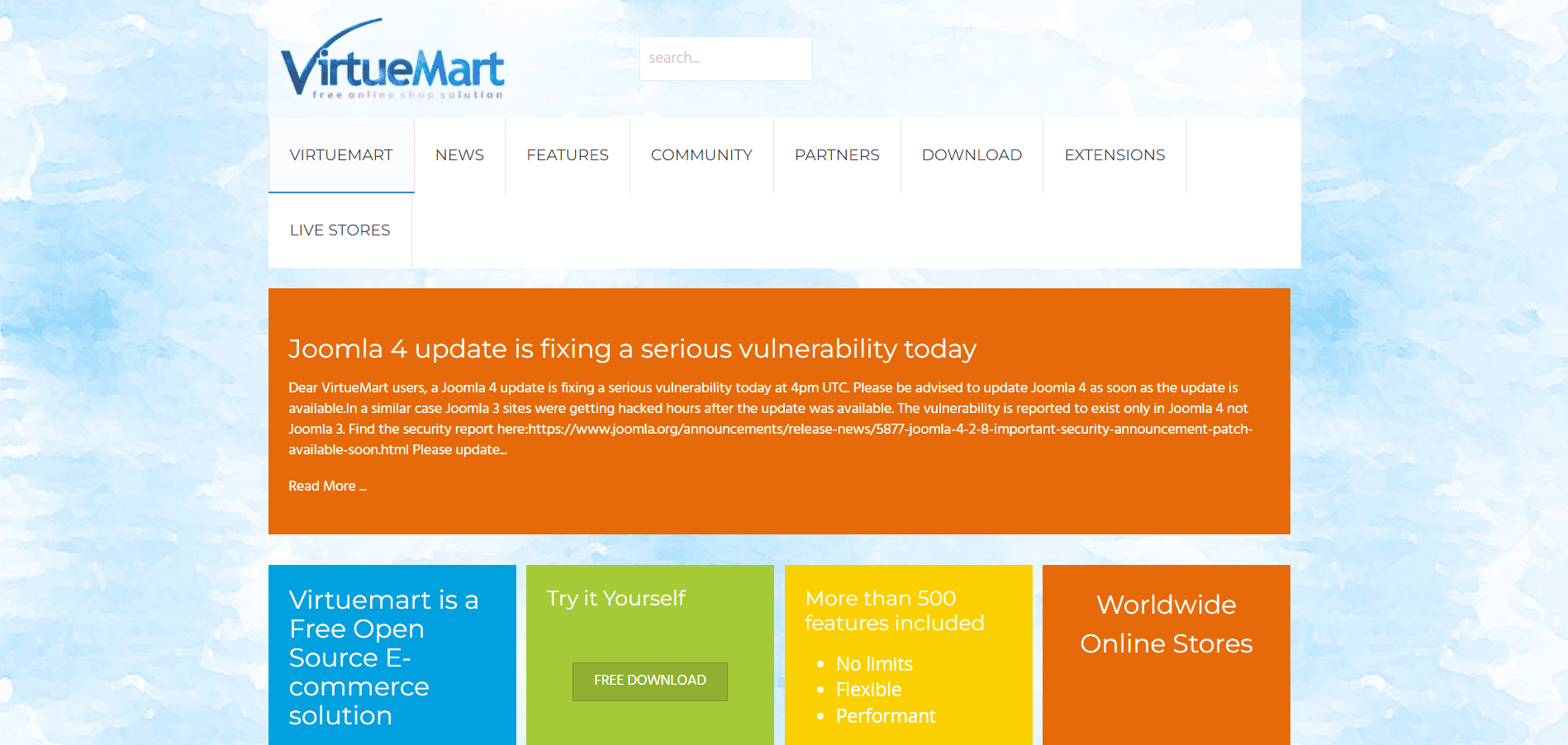
Task: Select the 'Flexible' list item
Action: point(868,690)
